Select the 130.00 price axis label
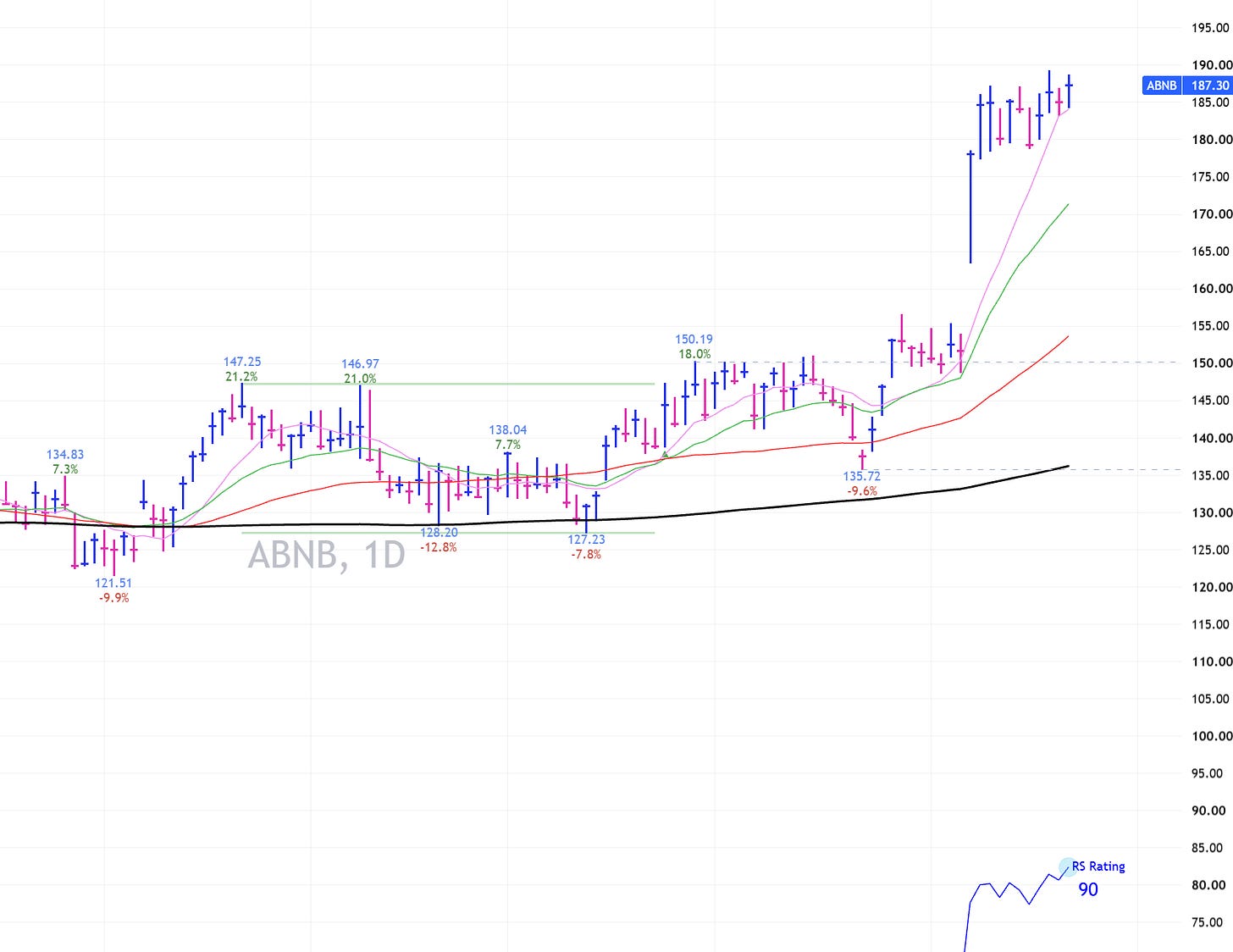 (1211, 512)
